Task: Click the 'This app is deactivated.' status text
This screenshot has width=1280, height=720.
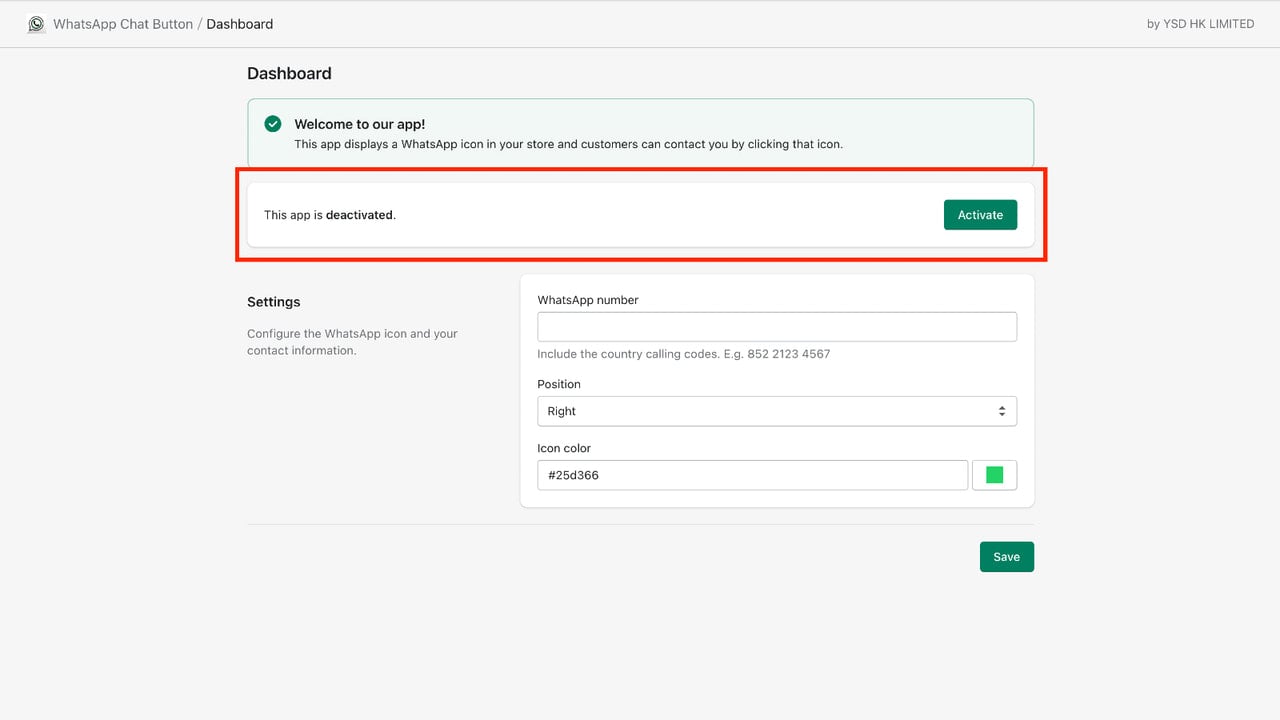Action: pos(330,215)
